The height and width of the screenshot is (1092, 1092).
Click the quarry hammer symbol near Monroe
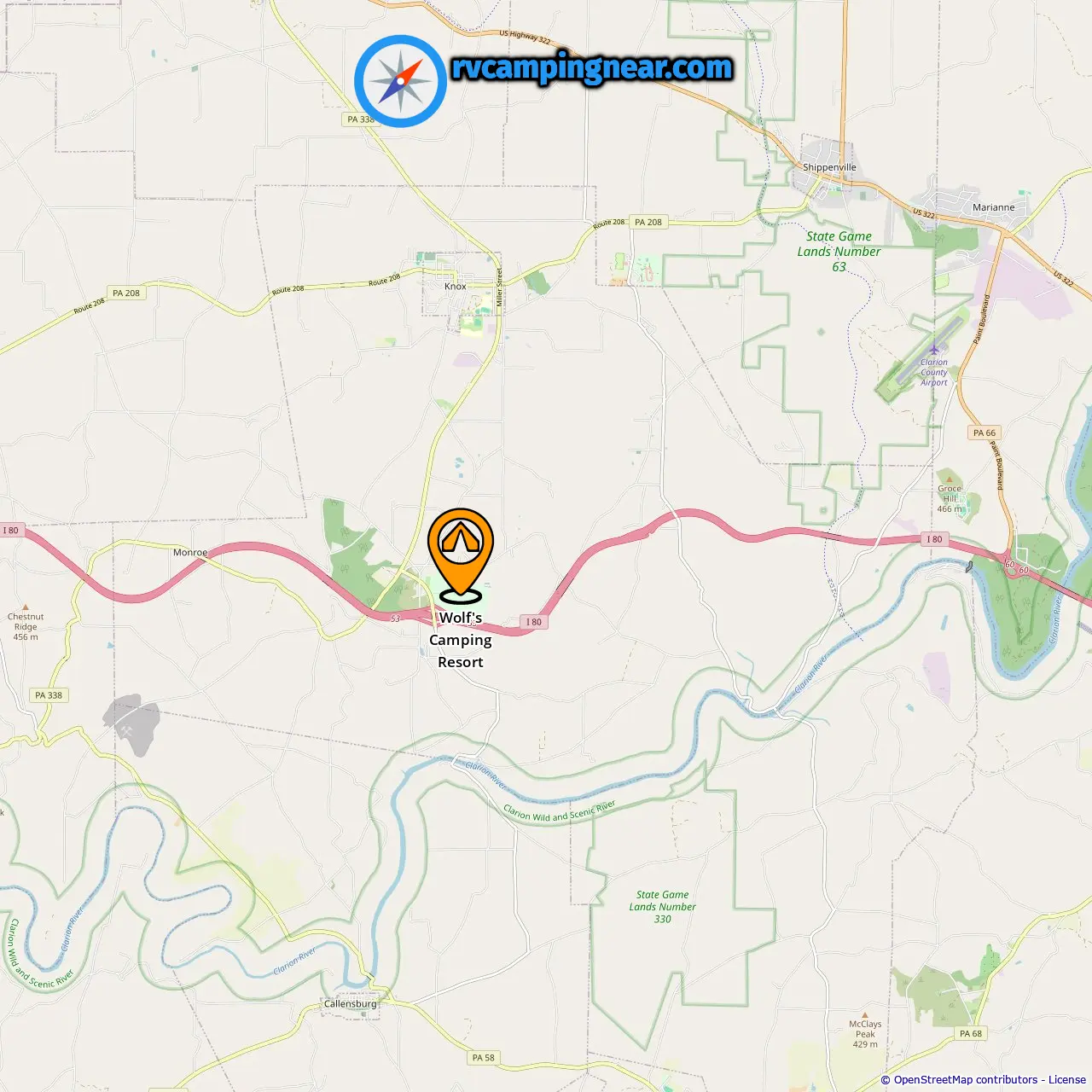tap(126, 731)
